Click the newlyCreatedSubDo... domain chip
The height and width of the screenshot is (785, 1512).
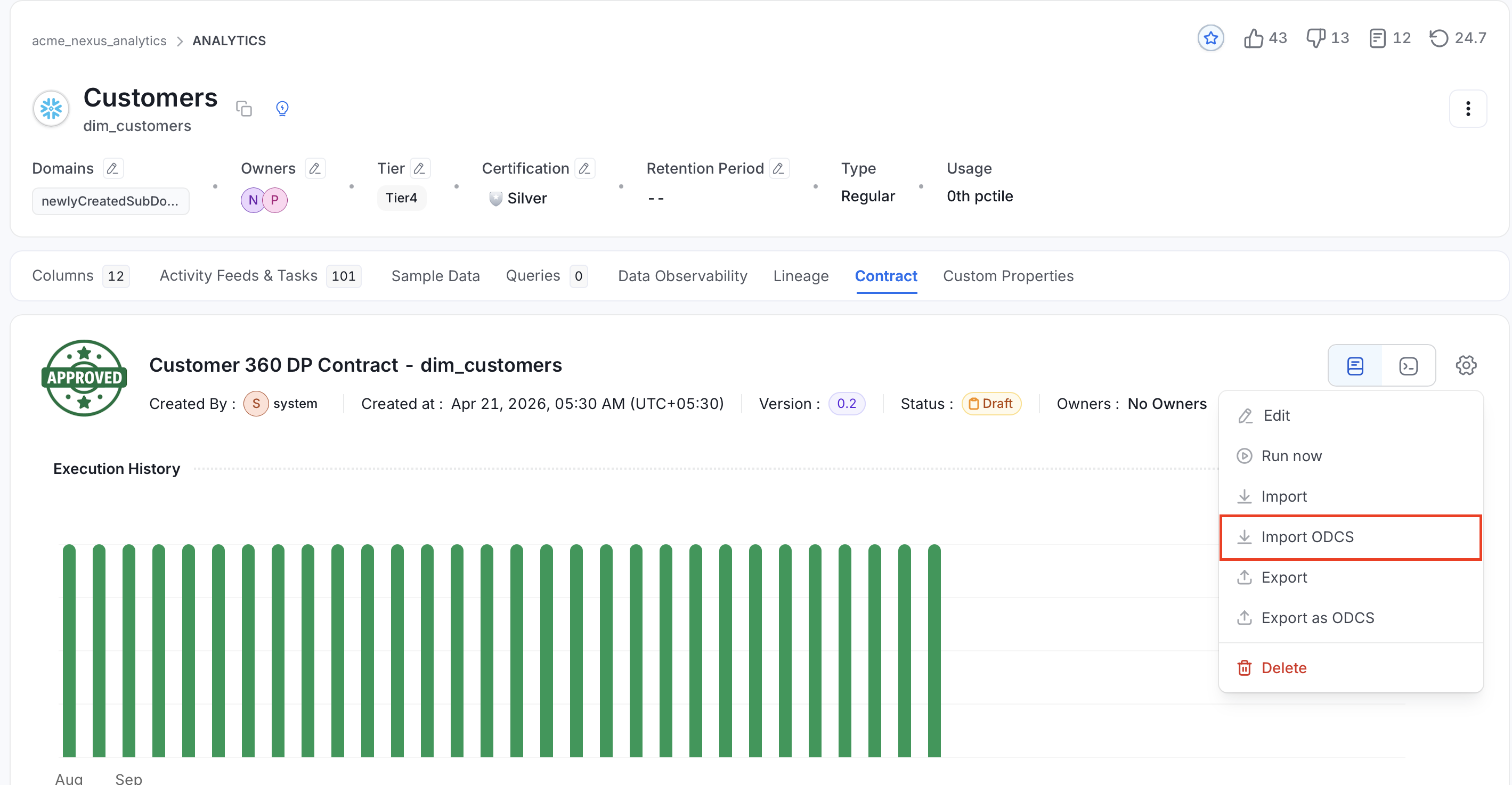(110, 201)
